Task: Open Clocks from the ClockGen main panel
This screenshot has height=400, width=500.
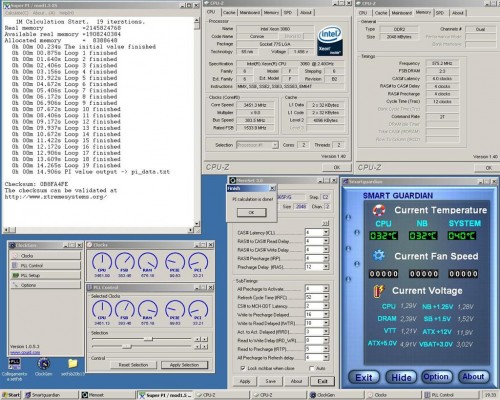Action: (46, 256)
